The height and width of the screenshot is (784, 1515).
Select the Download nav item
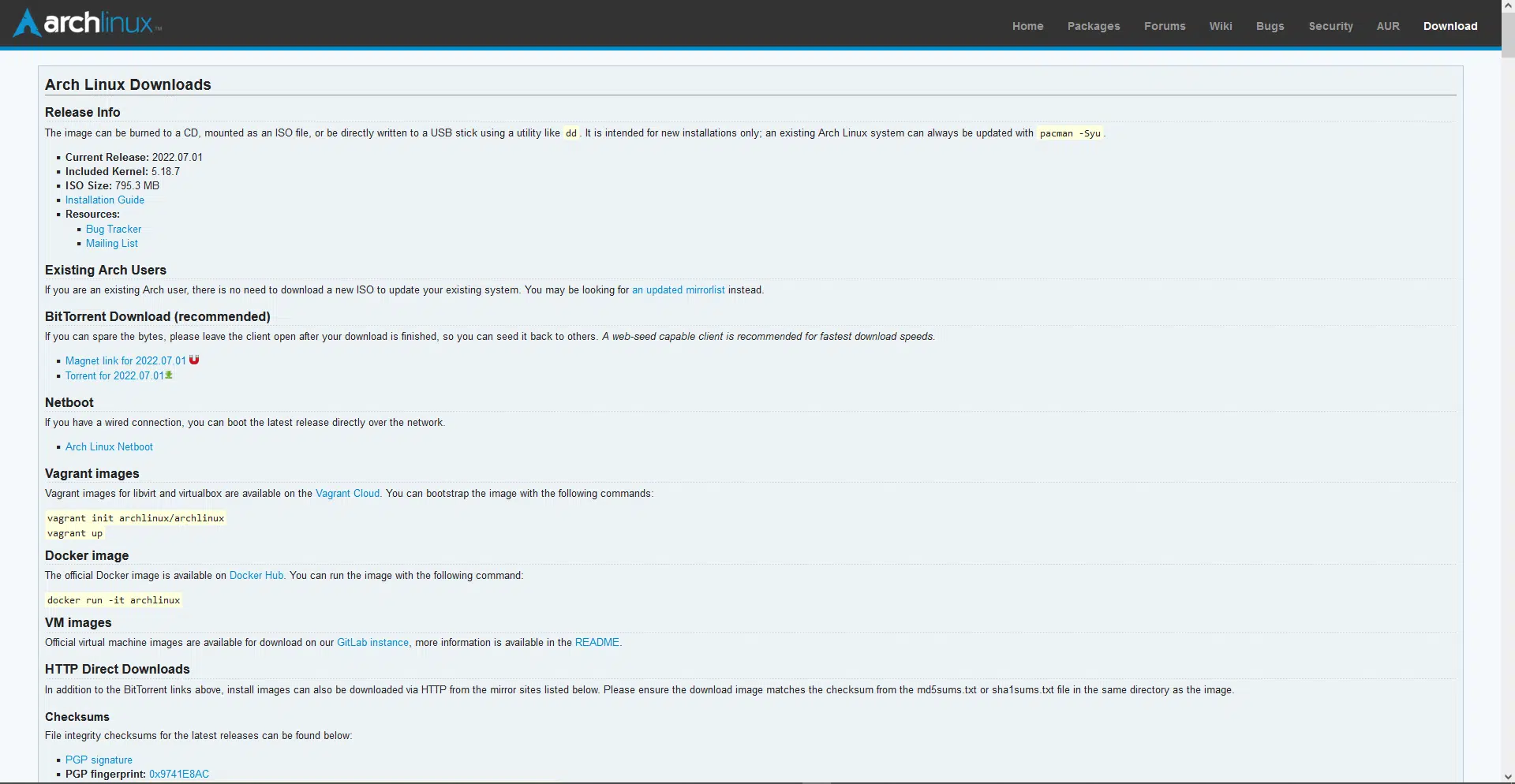1450,26
